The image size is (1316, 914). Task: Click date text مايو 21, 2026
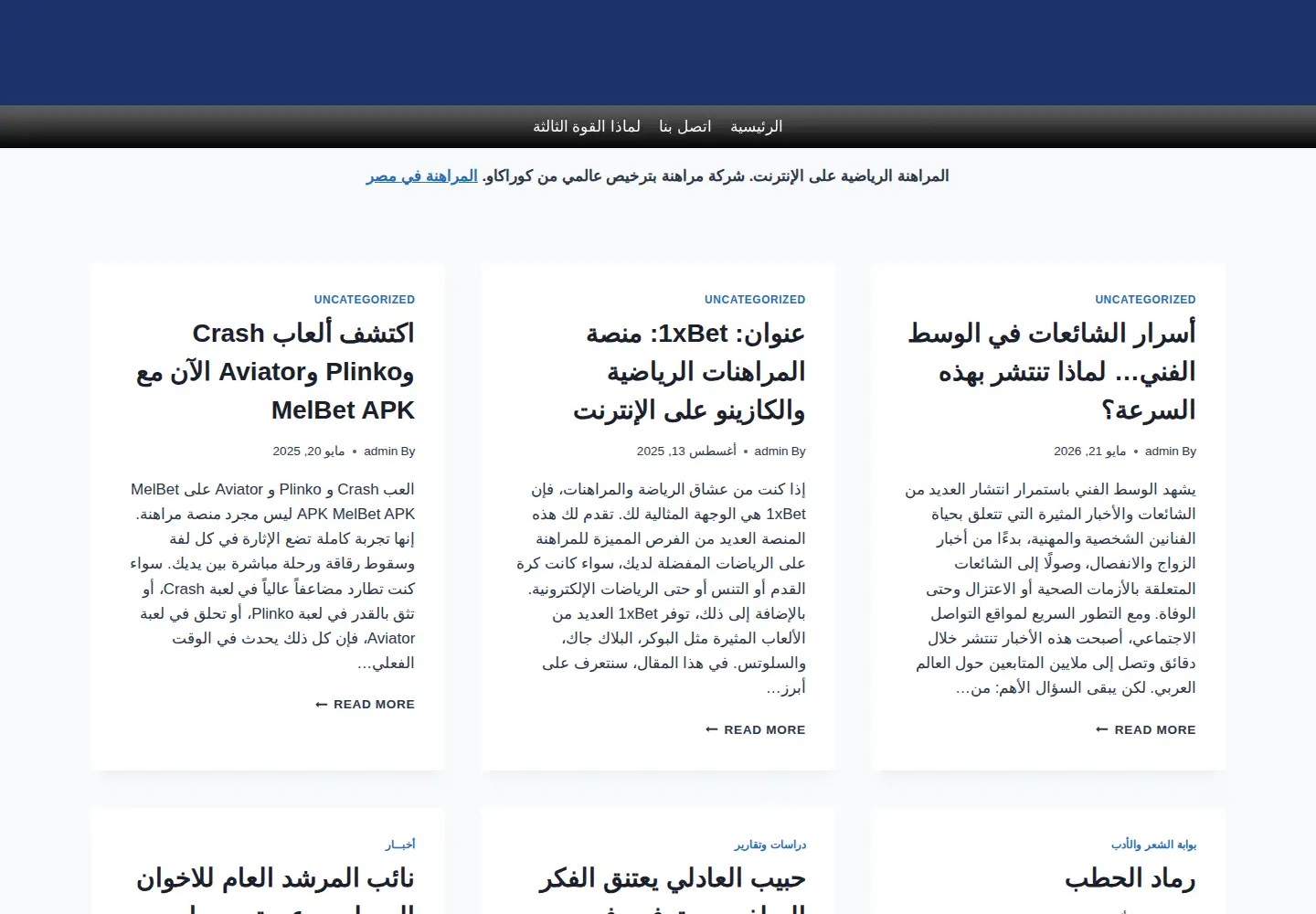click(1090, 452)
